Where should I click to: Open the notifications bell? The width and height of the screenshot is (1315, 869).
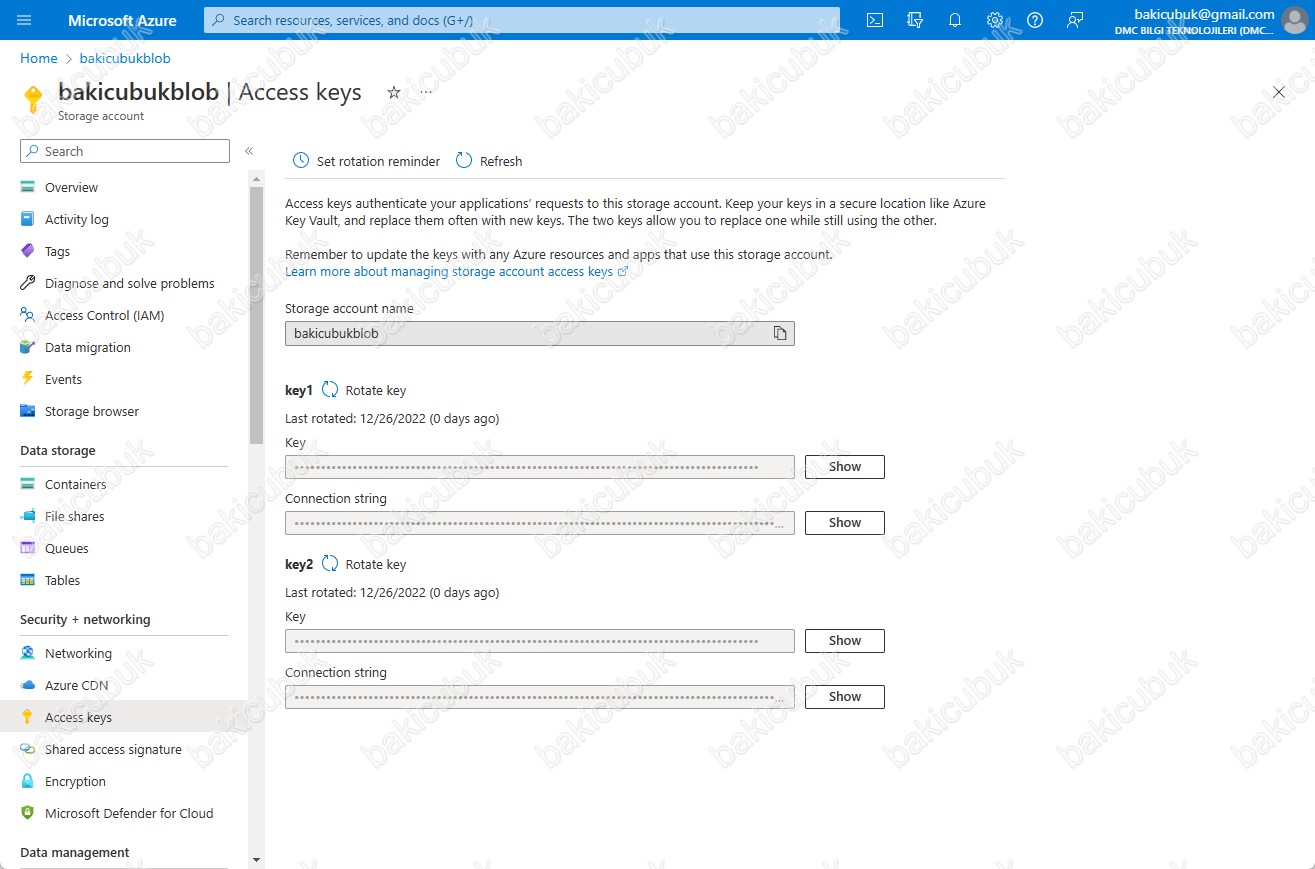coord(955,20)
